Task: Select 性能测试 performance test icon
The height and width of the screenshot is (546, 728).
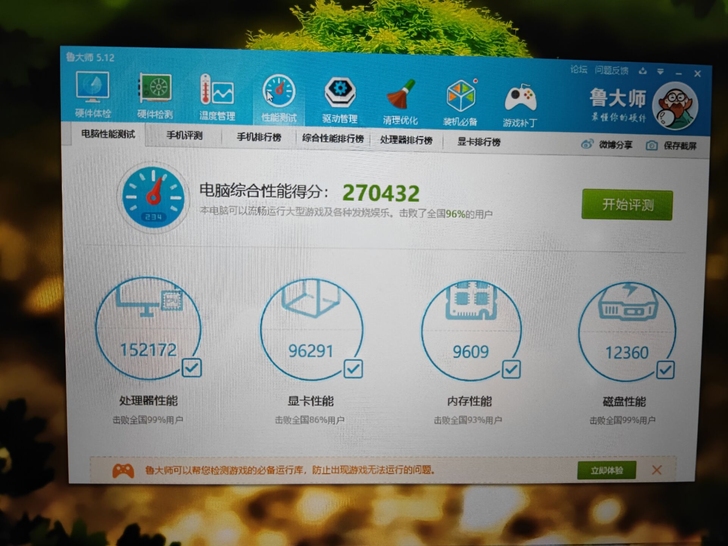Action: [279, 98]
